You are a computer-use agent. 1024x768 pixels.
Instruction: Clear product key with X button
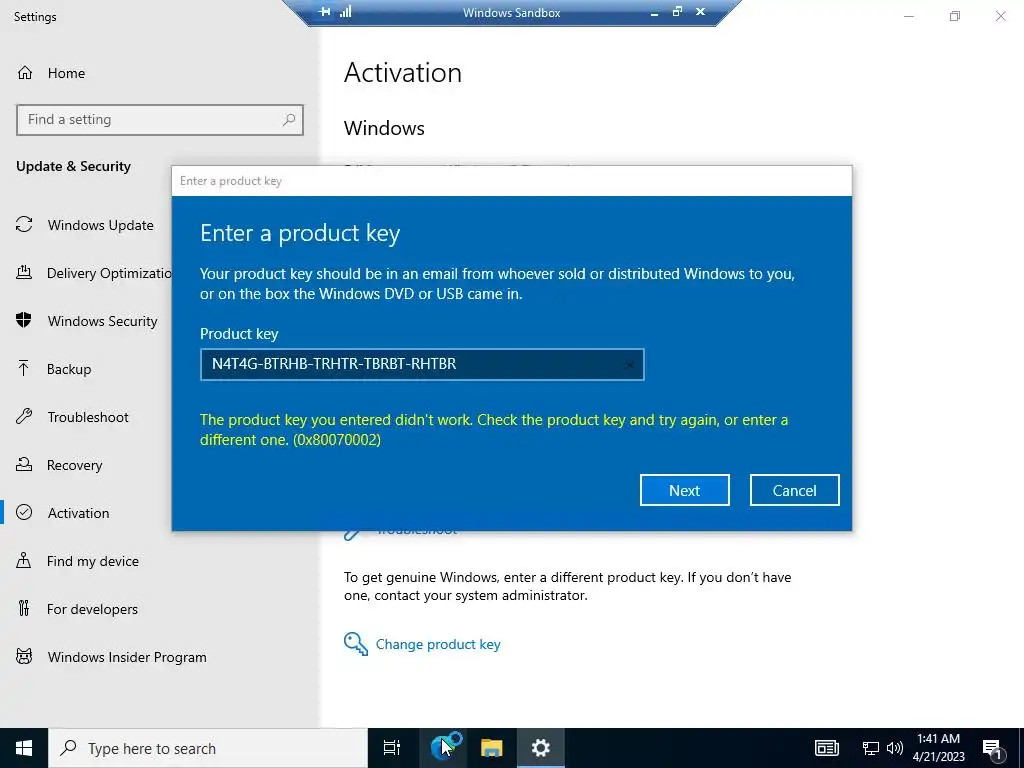[x=630, y=364]
